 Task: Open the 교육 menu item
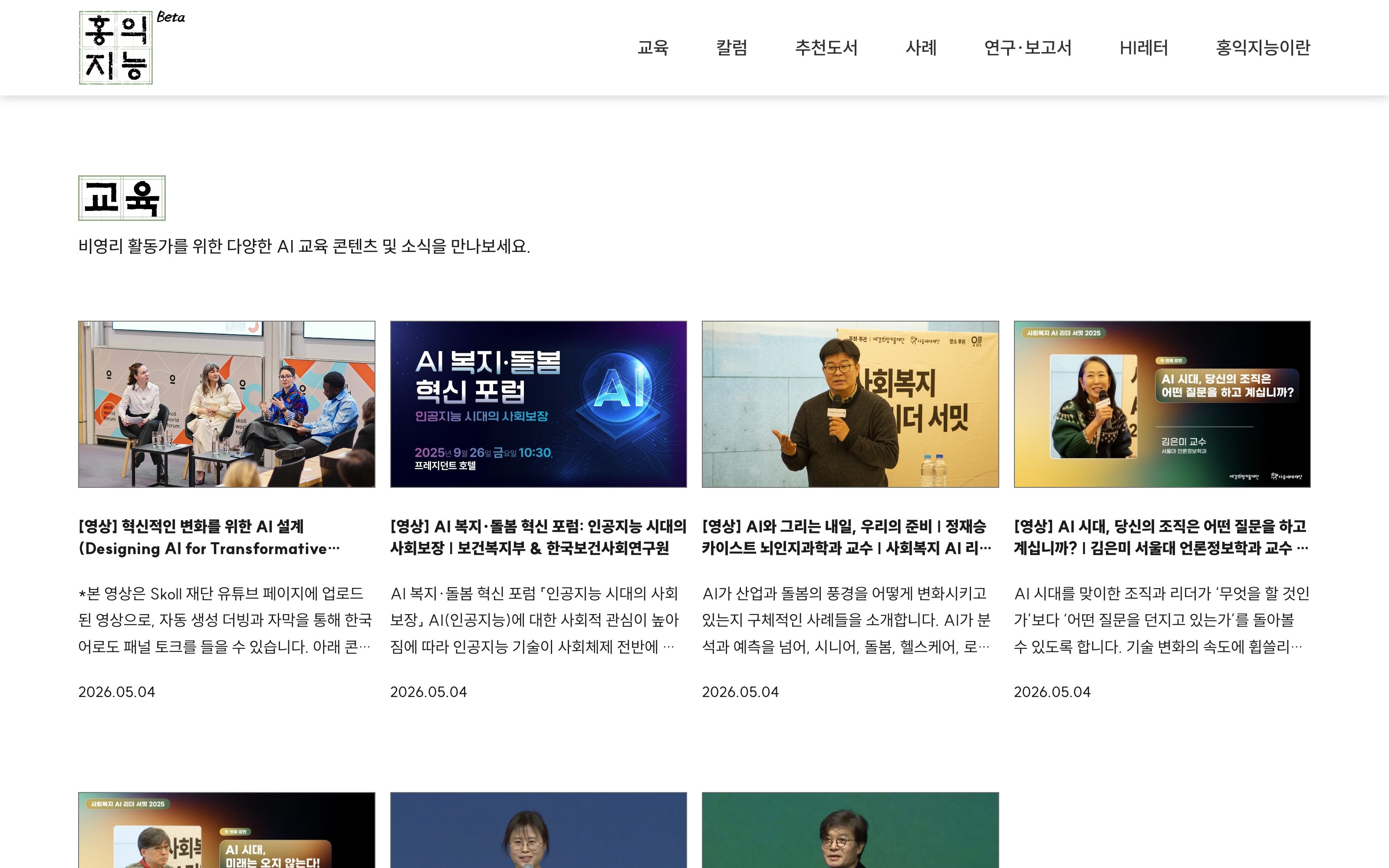tap(652, 48)
